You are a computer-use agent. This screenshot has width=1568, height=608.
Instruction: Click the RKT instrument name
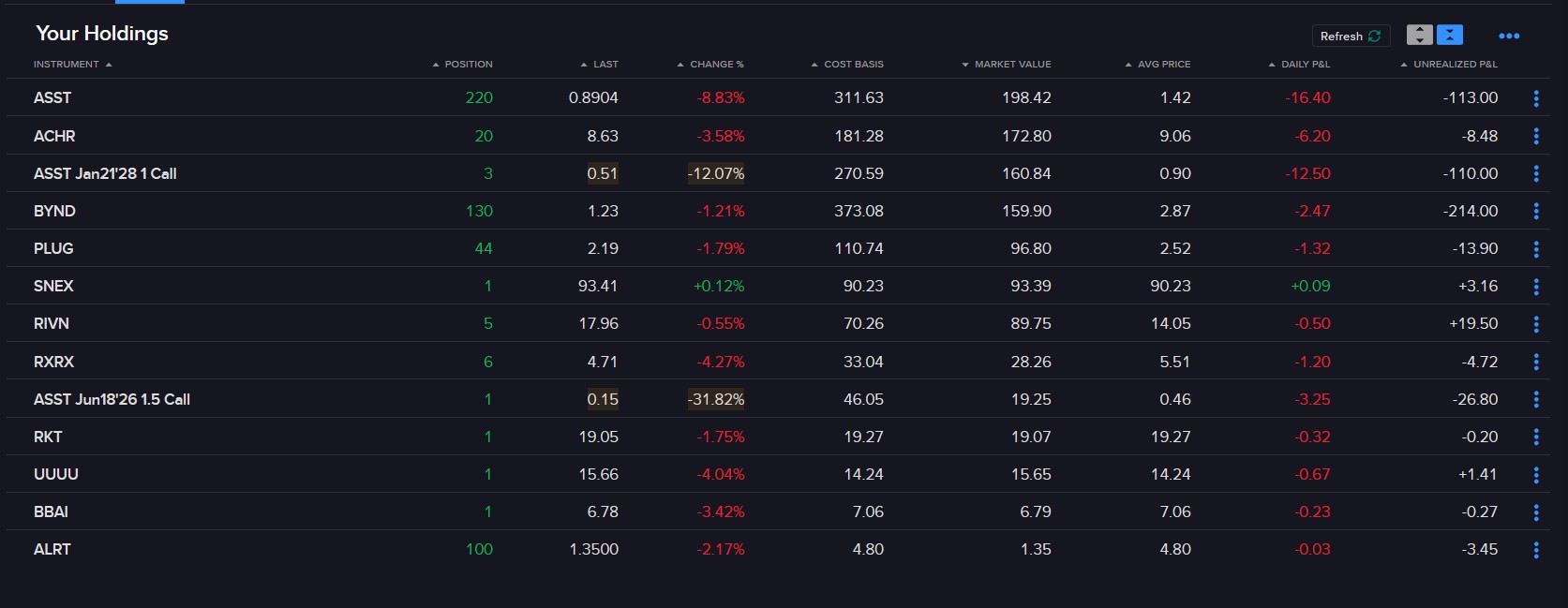pyautogui.click(x=48, y=437)
